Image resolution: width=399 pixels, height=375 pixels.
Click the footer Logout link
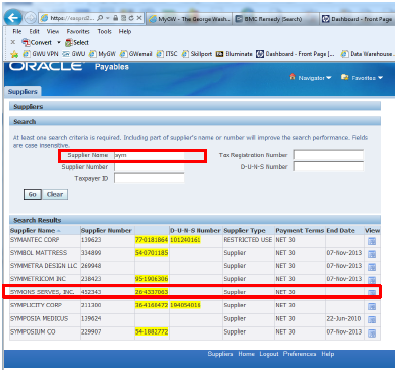[269, 354]
